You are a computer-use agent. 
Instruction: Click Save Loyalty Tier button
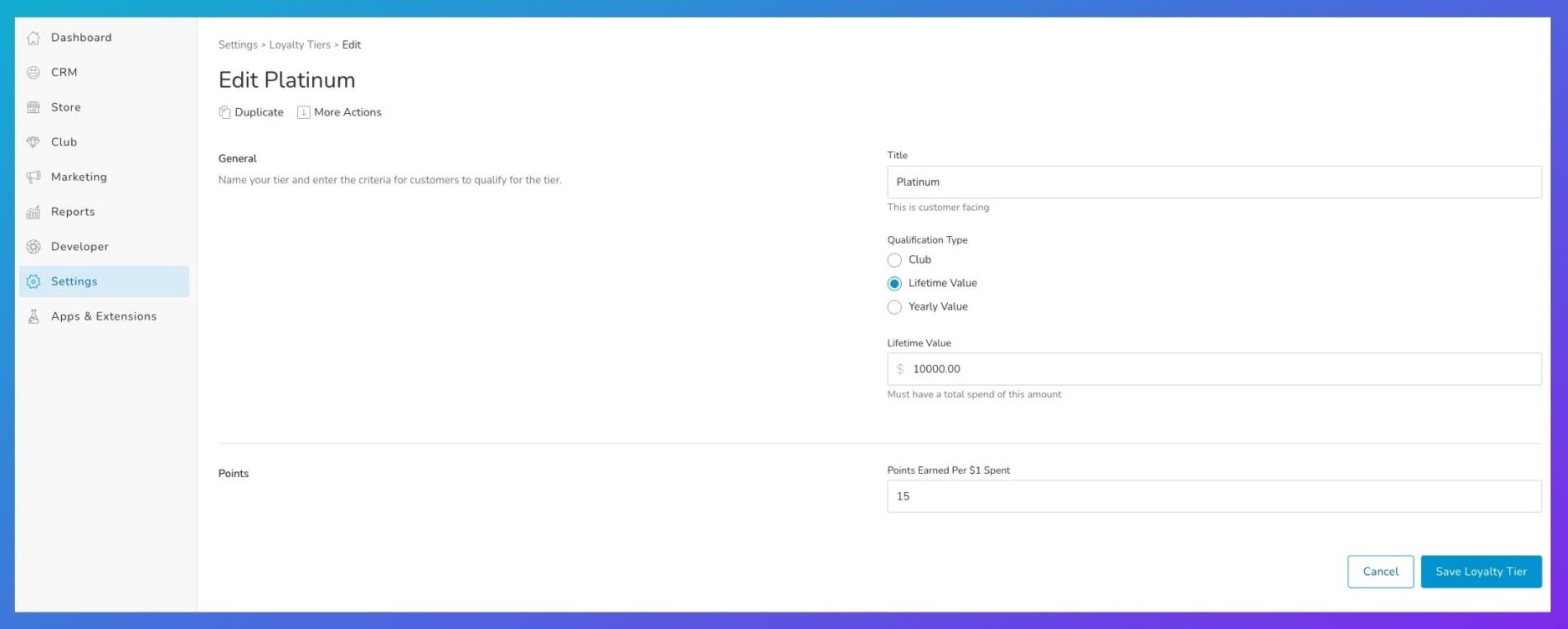1481,571
